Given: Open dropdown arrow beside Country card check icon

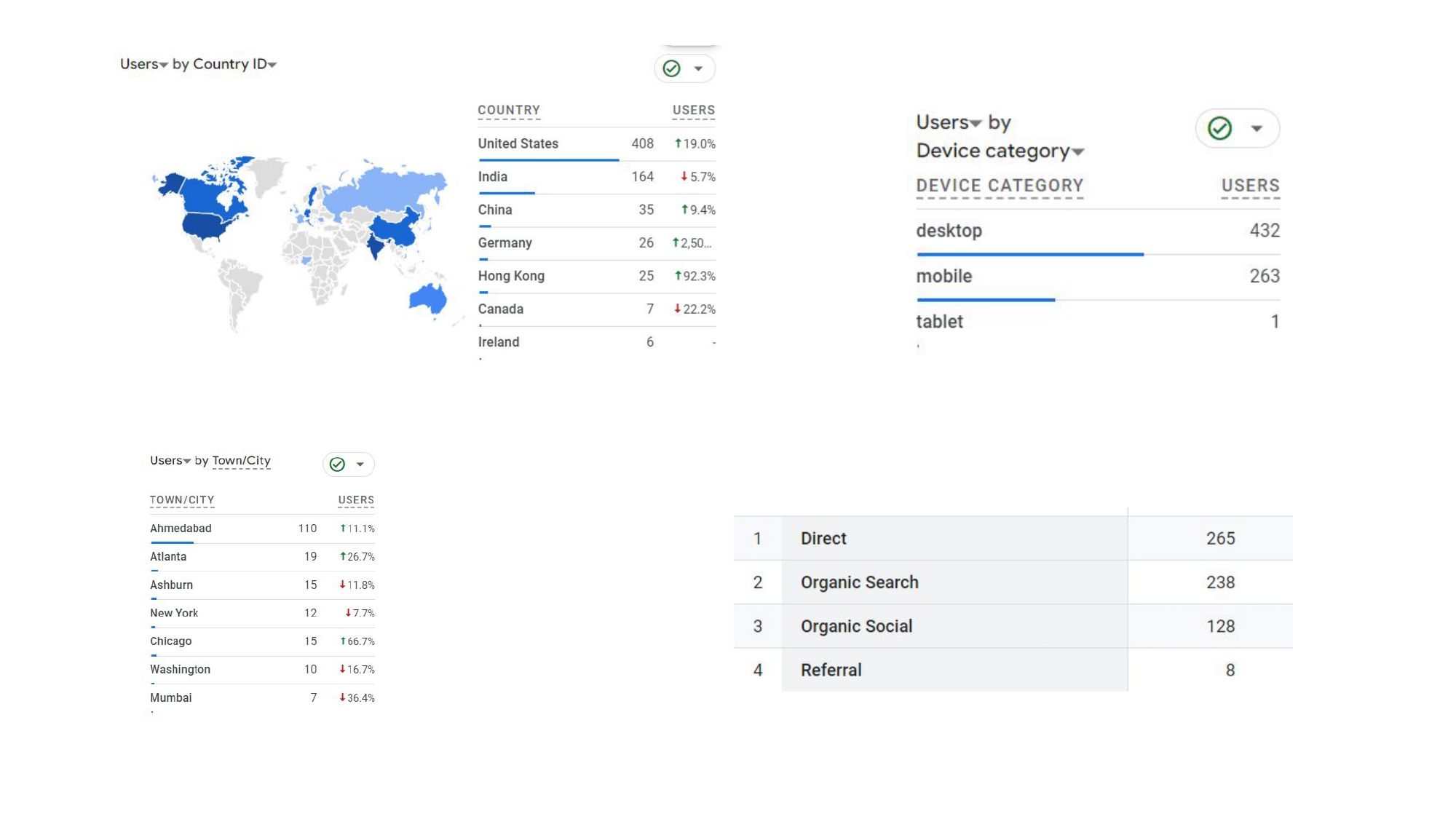Looking at the screenshot, I should 698,68.
